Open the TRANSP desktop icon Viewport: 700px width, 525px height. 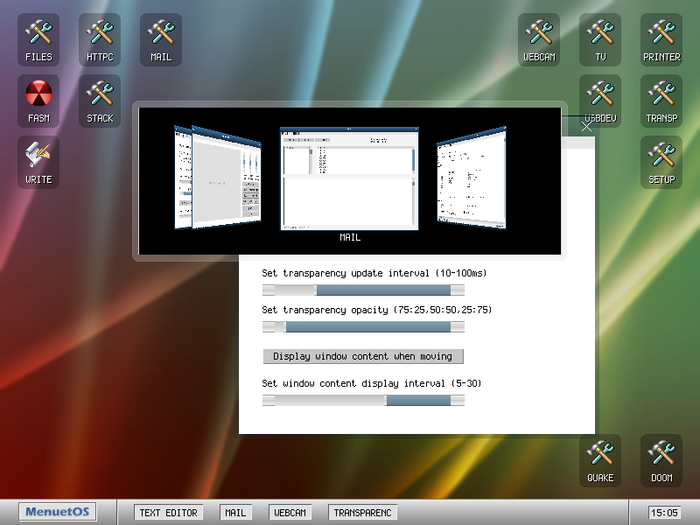point(661,100)
